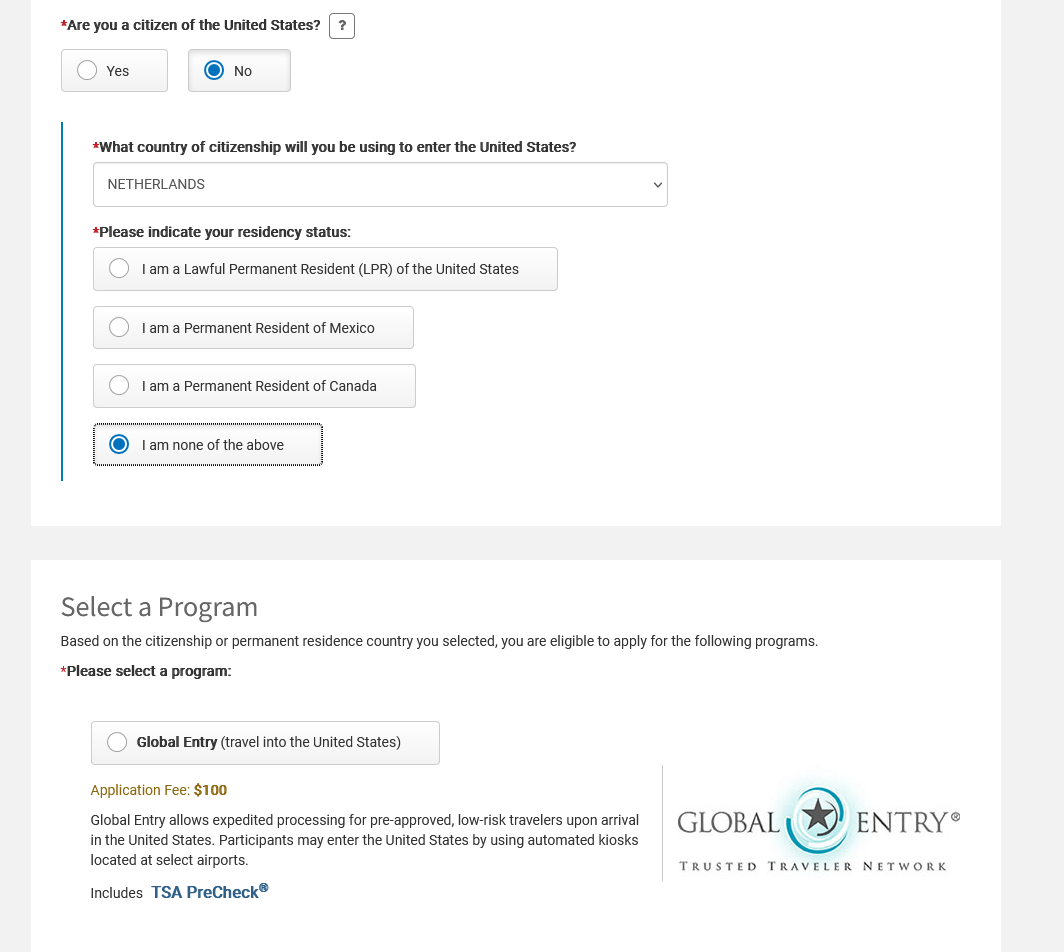Screen dimensions: 1064x952
Task: Click the Global Entry star emblem logo
Action: click(x=819, y=819)
